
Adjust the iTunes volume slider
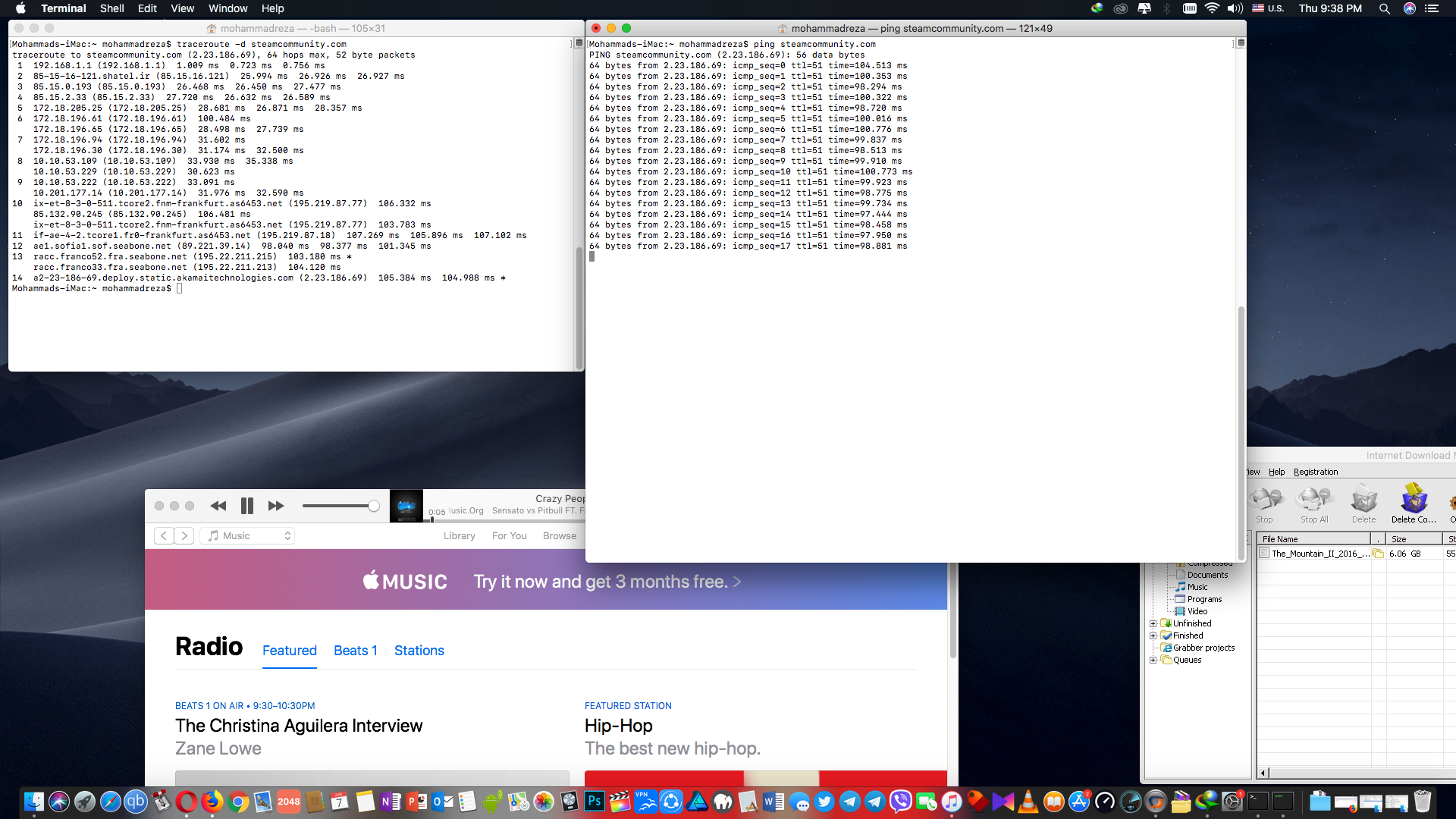(340, 506)
